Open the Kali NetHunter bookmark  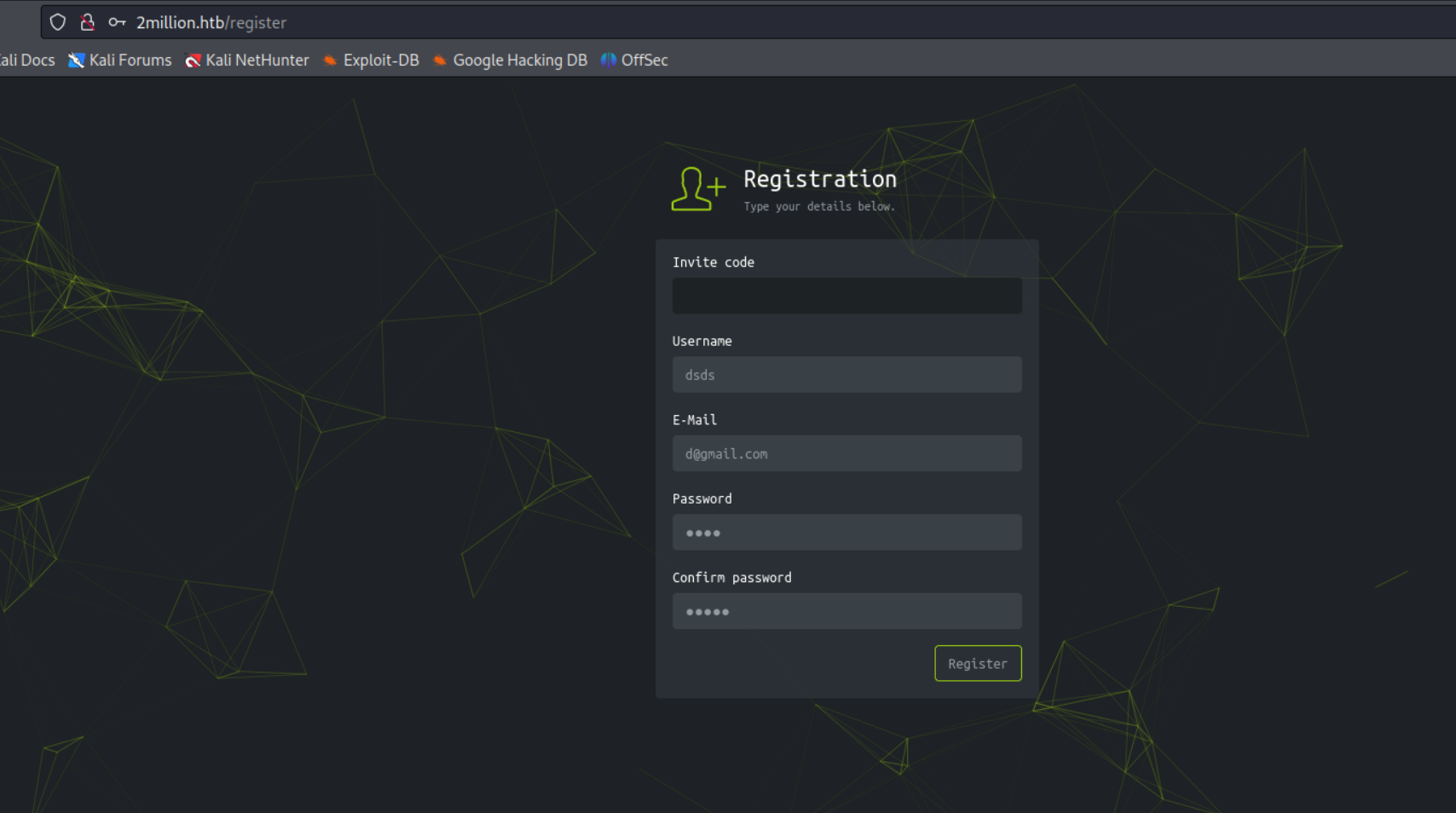pyautogui.click(x=247, y=60)
